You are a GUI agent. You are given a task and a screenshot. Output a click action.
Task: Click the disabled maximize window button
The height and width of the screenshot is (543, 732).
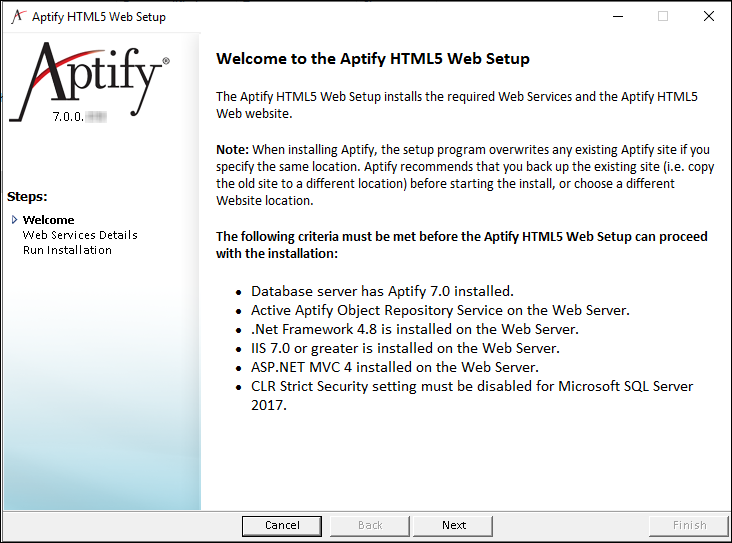(663, 16)
